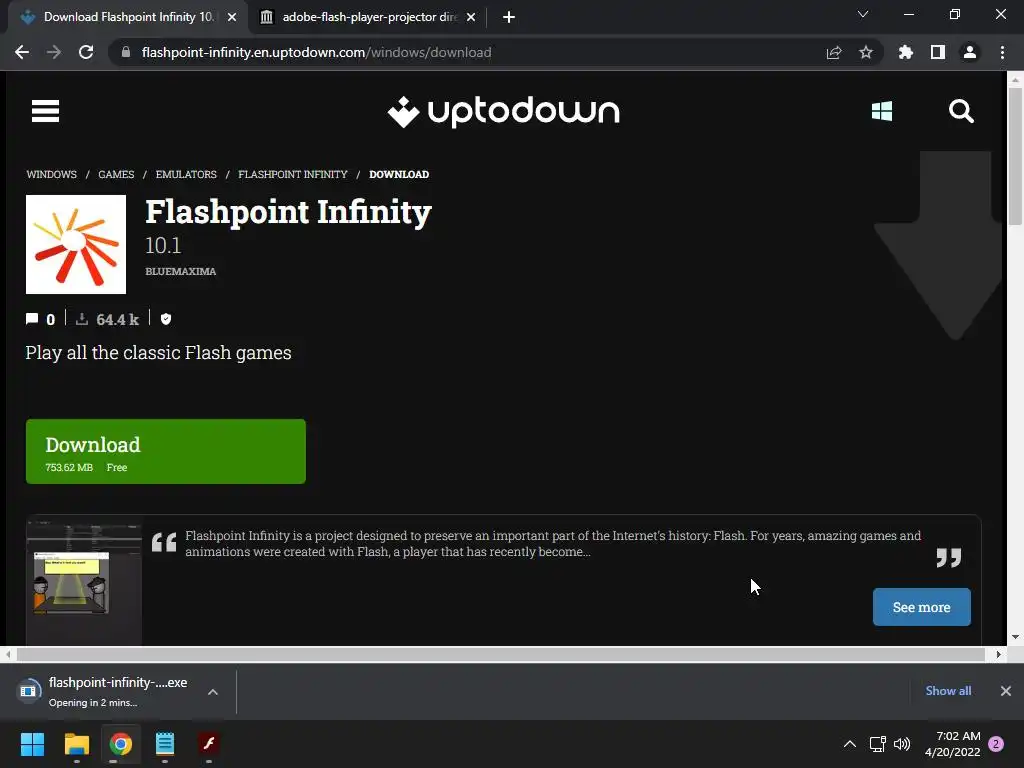Click the comments count icon

point(31,319)
